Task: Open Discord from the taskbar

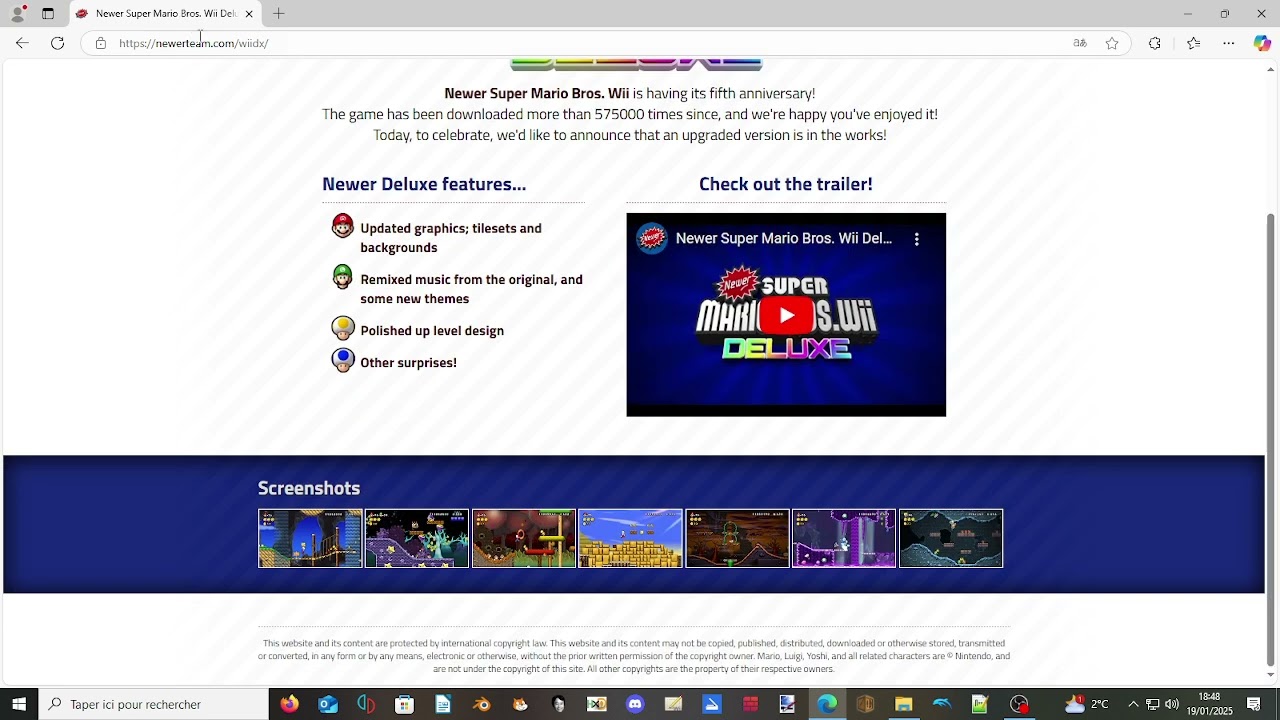Action: [x=635, y=704]
